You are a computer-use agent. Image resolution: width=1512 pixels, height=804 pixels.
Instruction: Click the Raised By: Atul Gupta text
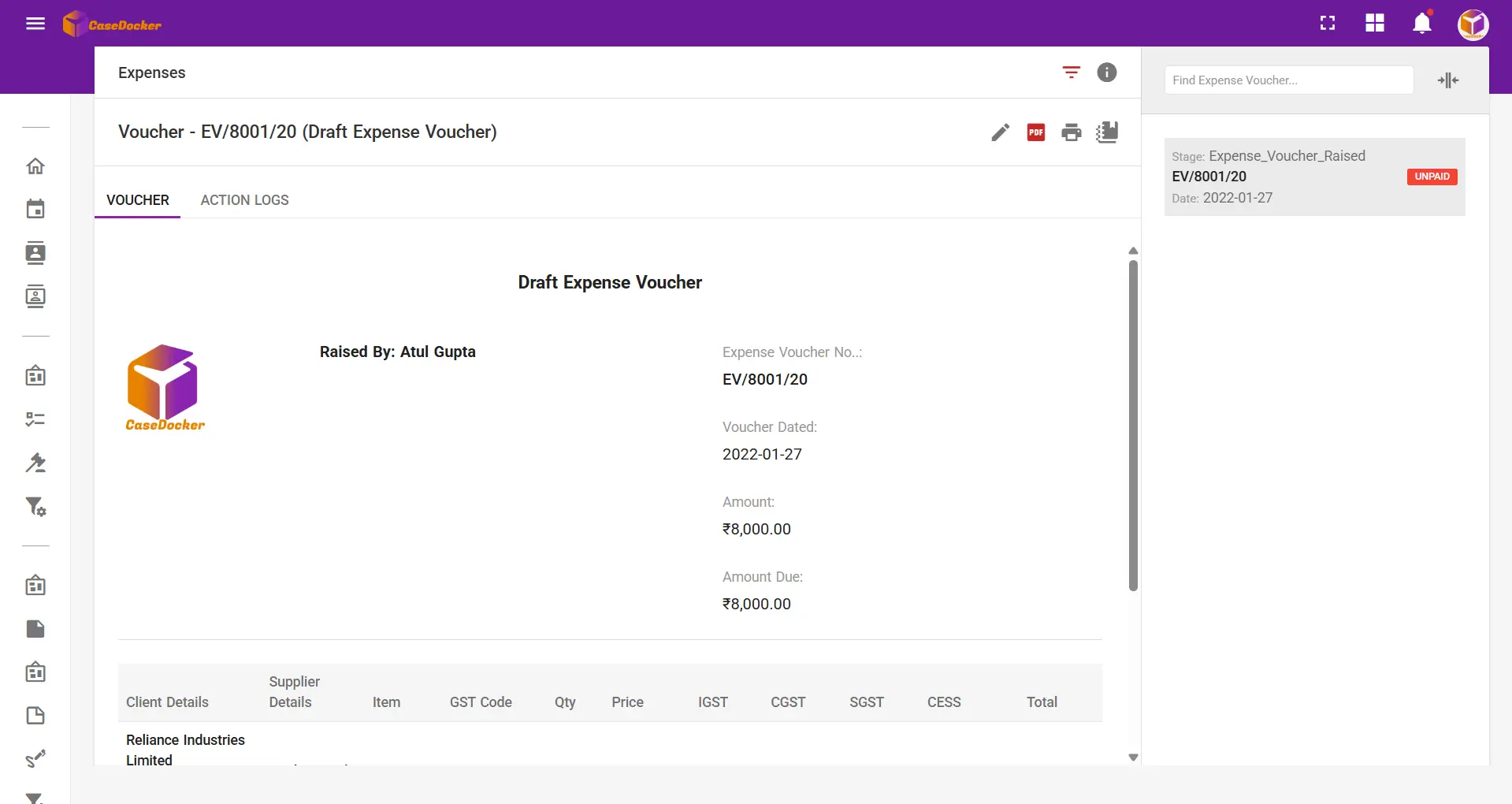coord(398,352)
